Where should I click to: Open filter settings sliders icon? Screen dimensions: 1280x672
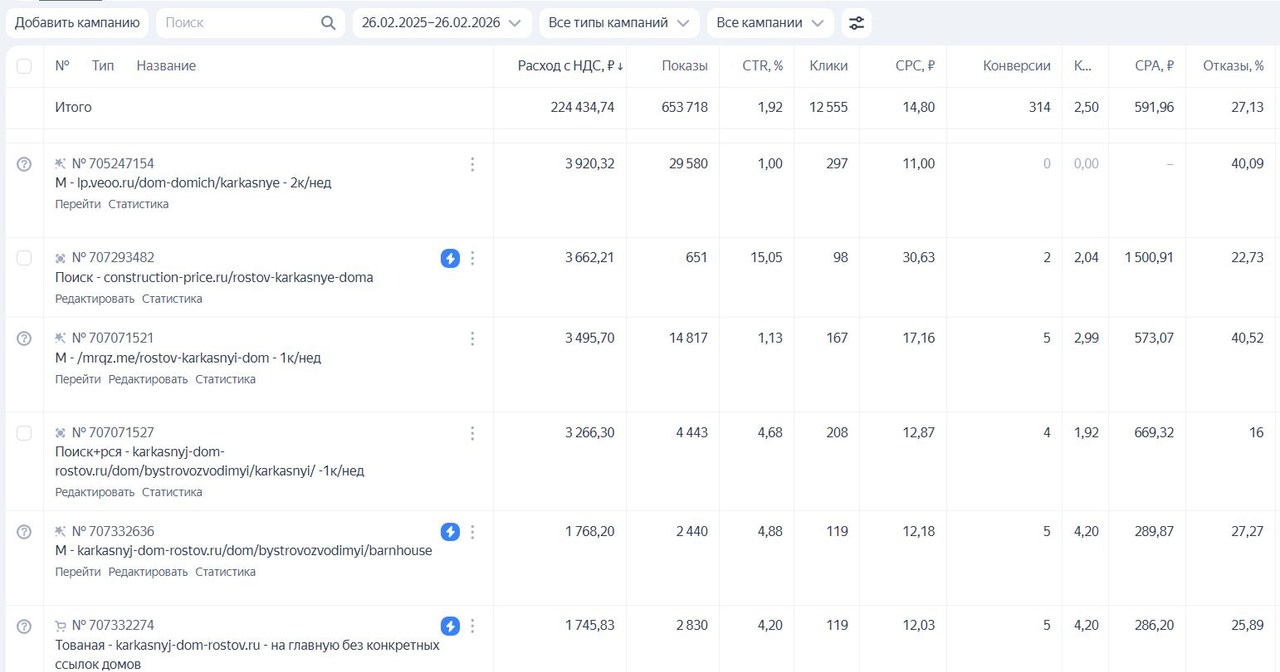pyautogui.click(x=856, y=23)
